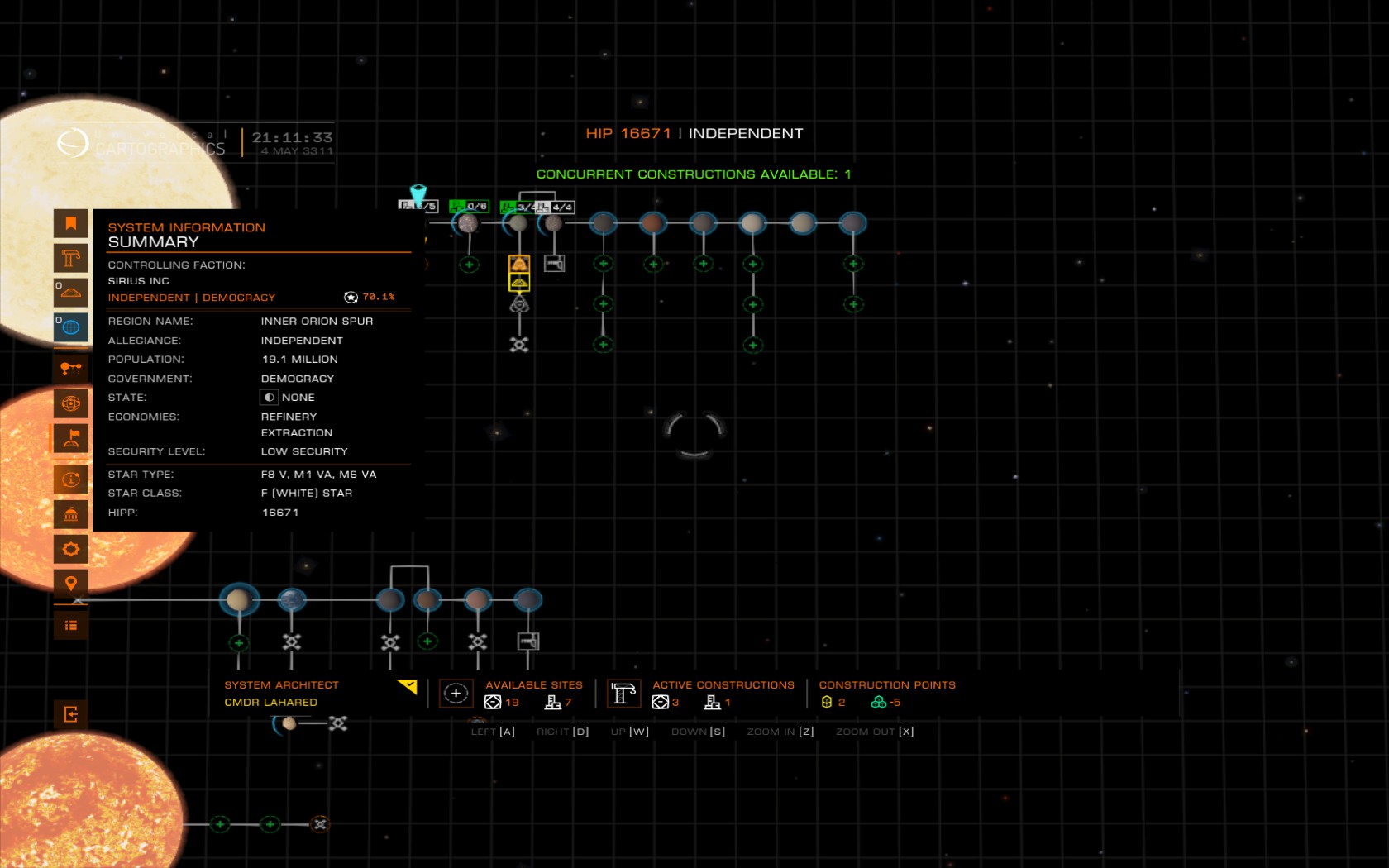
Task: Click the 70.1% influence indicator
Action: click(370, 297)
